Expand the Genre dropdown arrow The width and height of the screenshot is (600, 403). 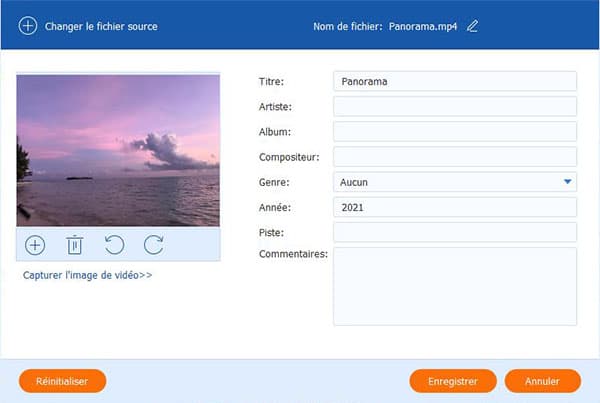coord(567,182)
